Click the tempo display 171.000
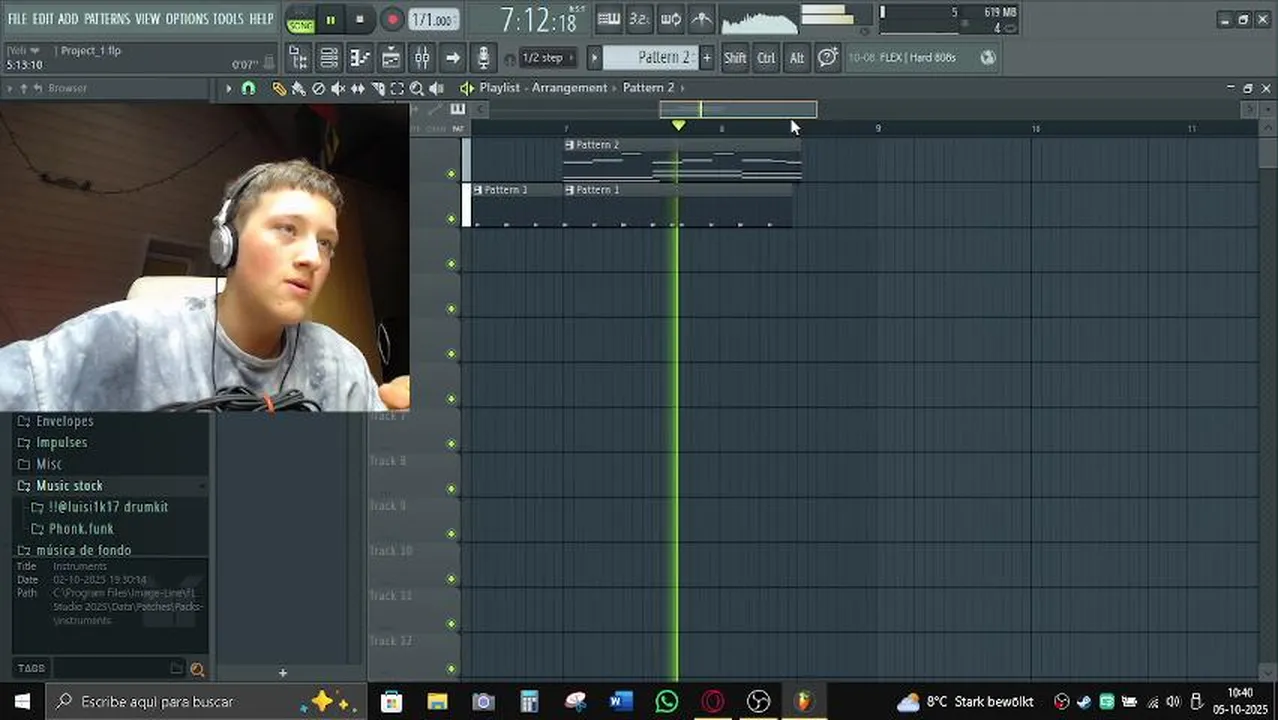 pyautogui.click(x=433, y=20)
